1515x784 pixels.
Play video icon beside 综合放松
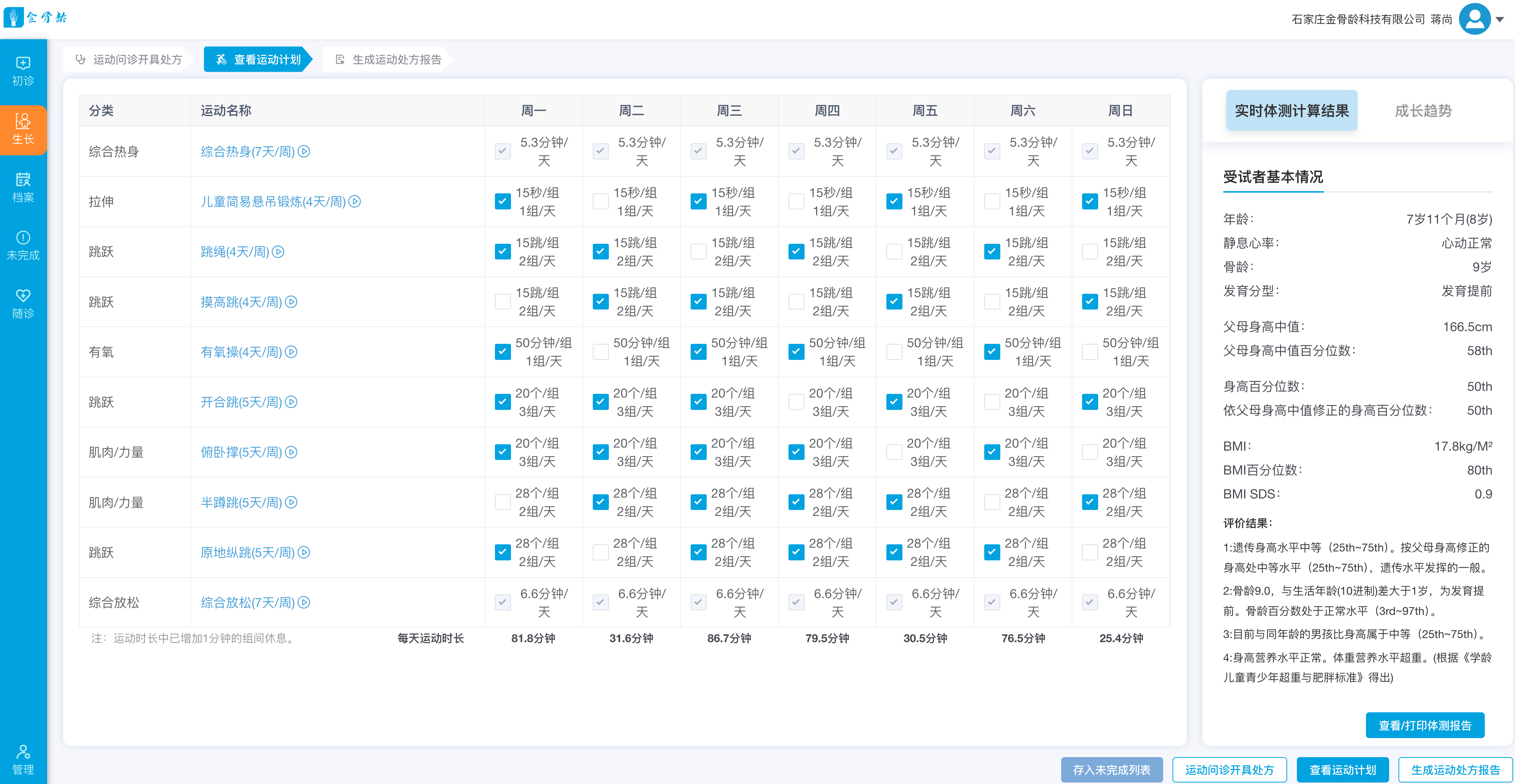tap(303, 603)
